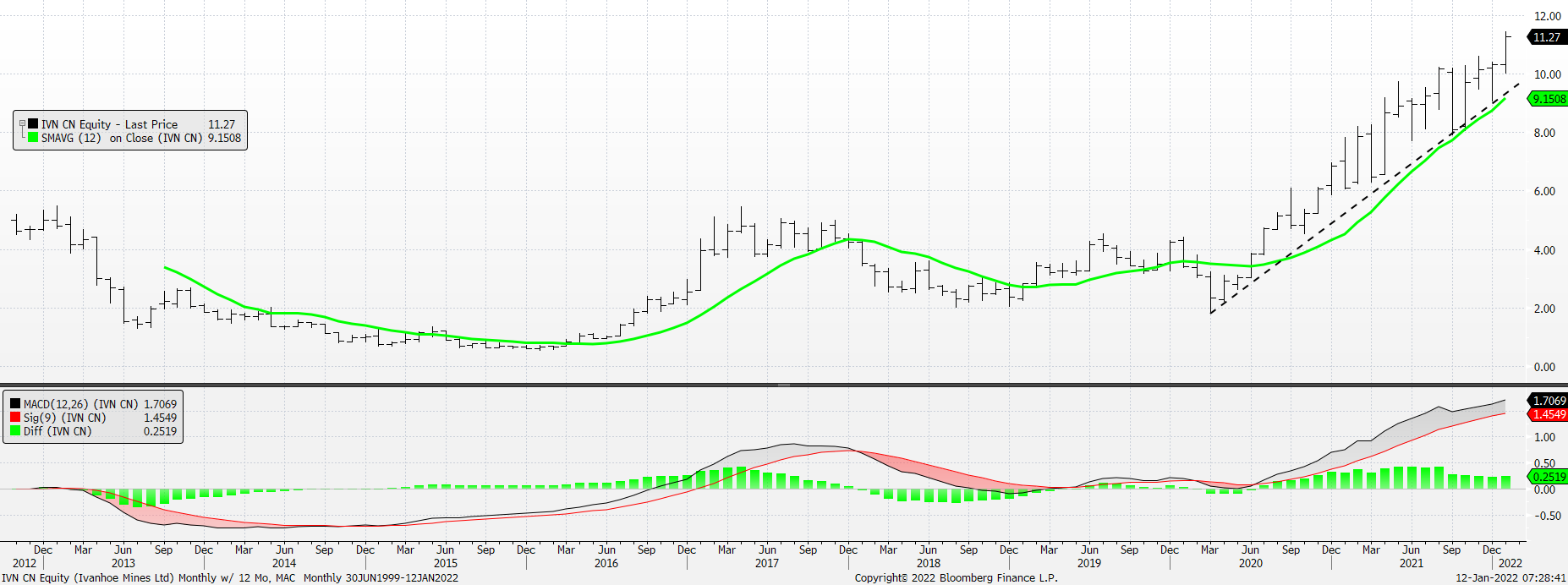The height and width of the screenshot is (585, 1568).
Task: Click the green SMAVG (12) color swatch
Action: coord(33,137)
